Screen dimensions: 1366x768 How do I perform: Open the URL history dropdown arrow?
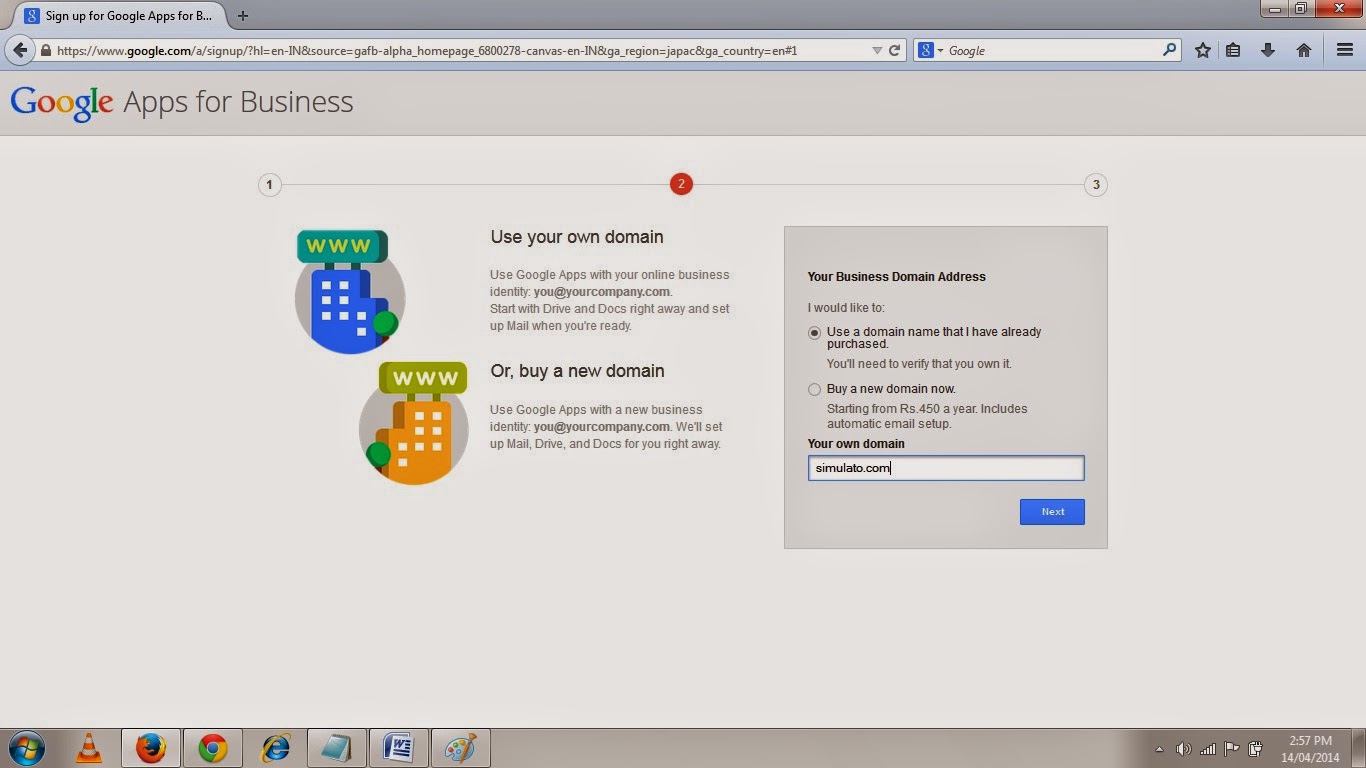pos(877,50)
